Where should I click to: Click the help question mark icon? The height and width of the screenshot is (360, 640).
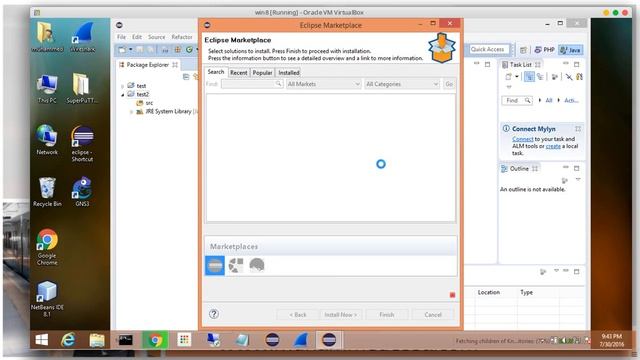[x=214, y=314]
